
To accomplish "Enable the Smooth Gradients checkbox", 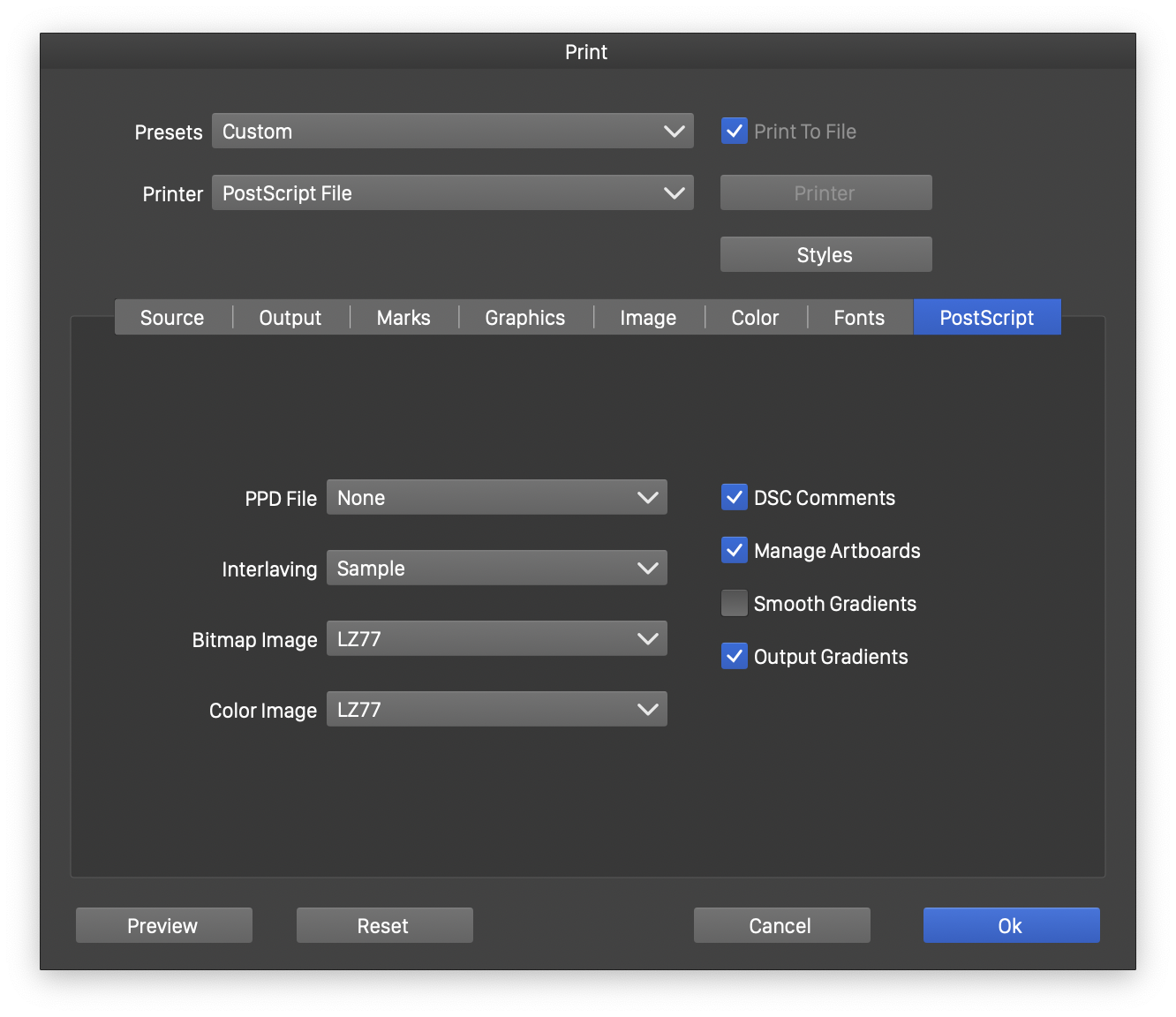I will [x=735, y=604].
